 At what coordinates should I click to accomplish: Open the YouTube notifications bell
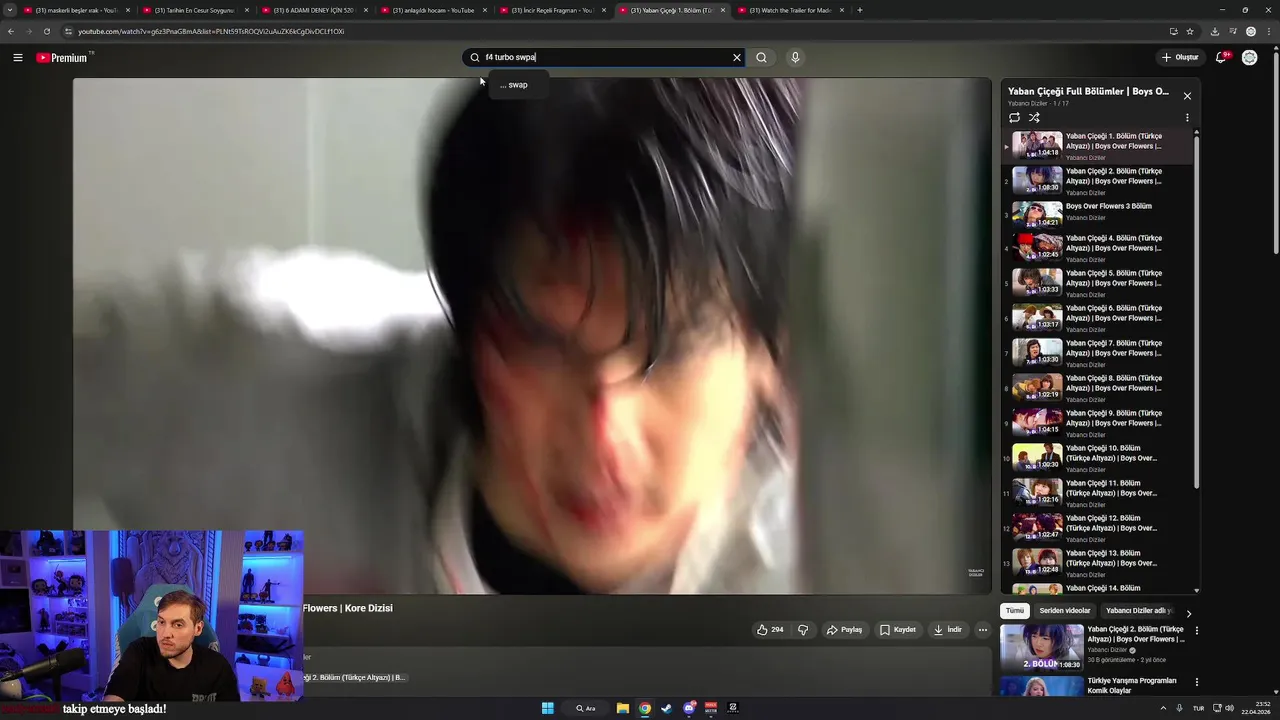(x=1221, y=57)
